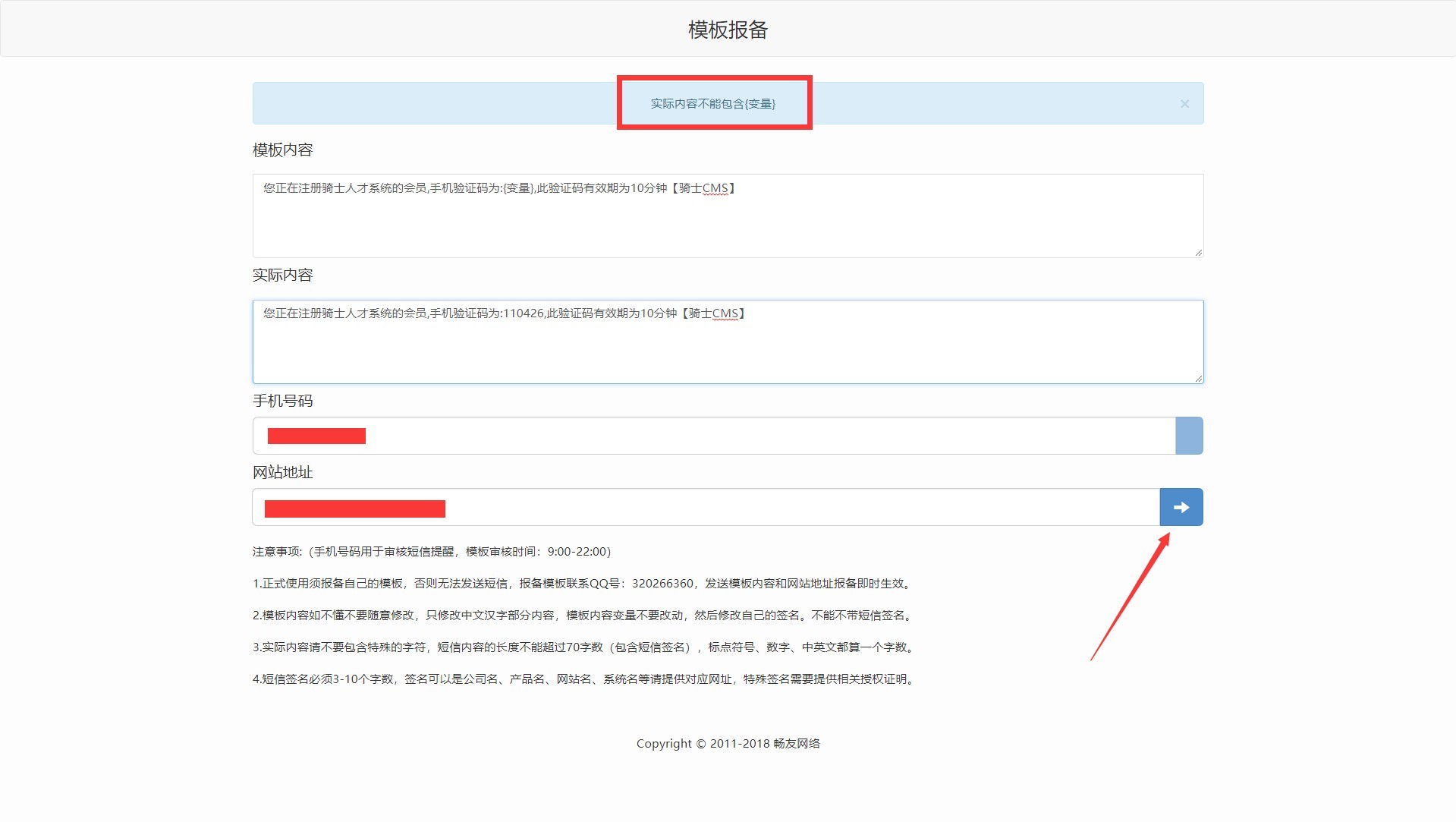Click note 4 about 短信签名必须3-10个字数
The width and height of the screenshot is (1456, 822).
point(585,679)
